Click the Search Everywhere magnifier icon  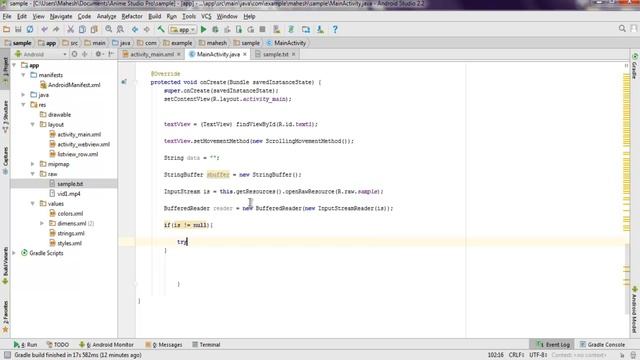click(x=622, y=29)
